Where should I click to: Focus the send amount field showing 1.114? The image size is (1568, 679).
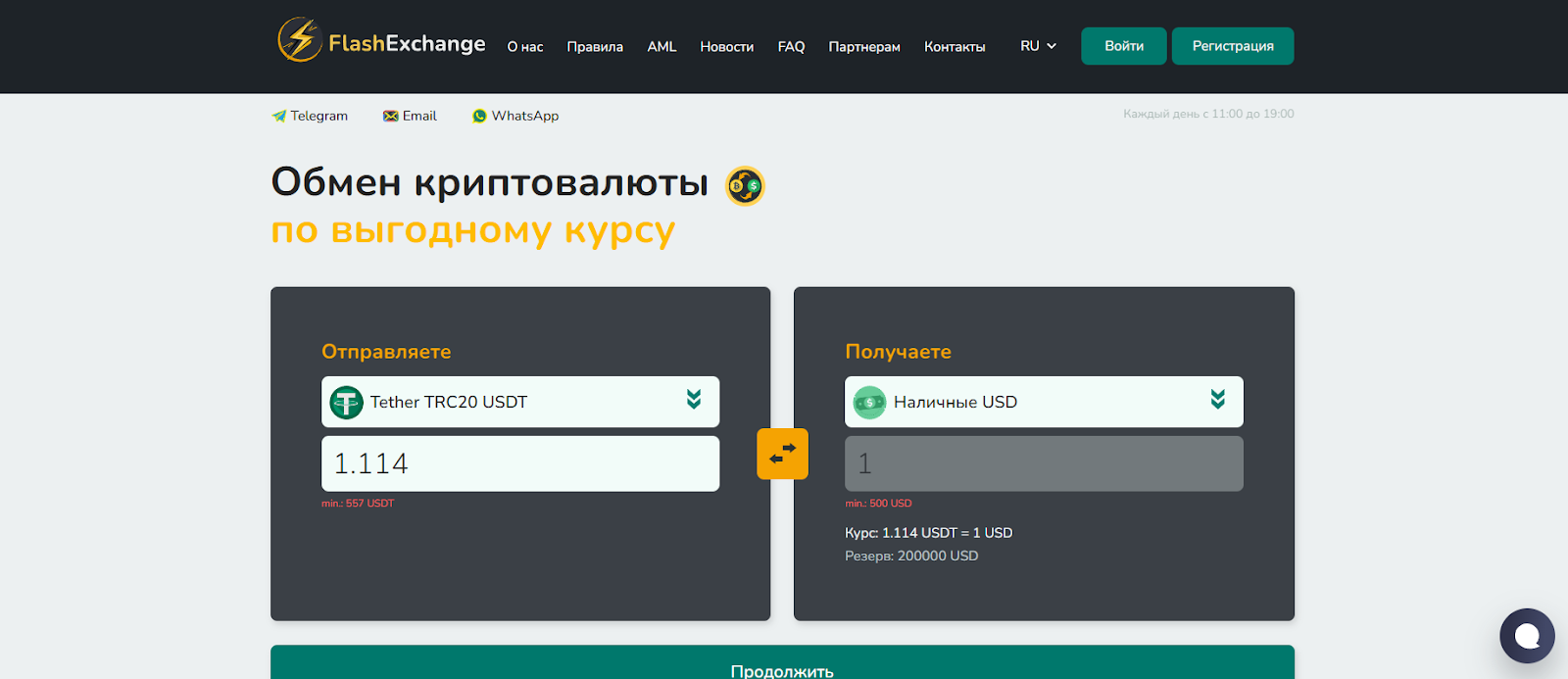520,463
